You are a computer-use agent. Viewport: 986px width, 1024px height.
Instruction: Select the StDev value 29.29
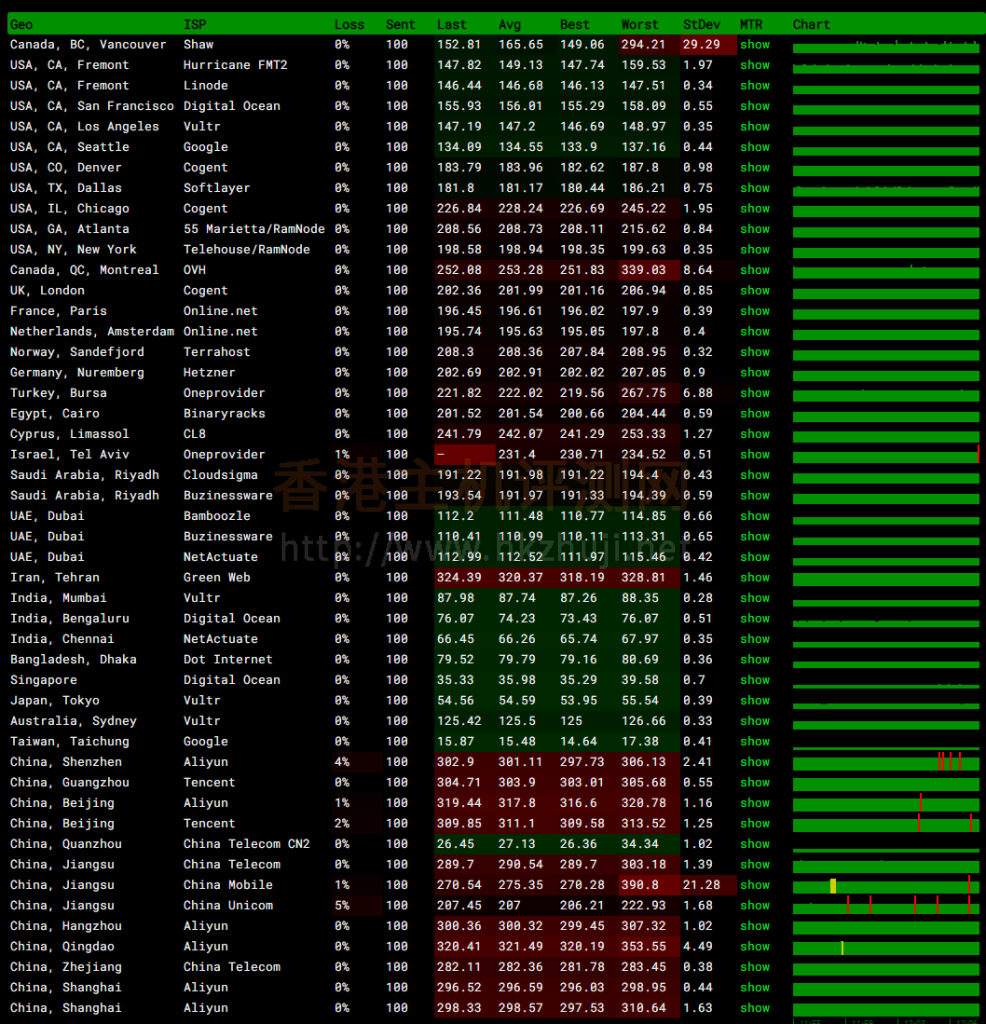pos(701,44)
